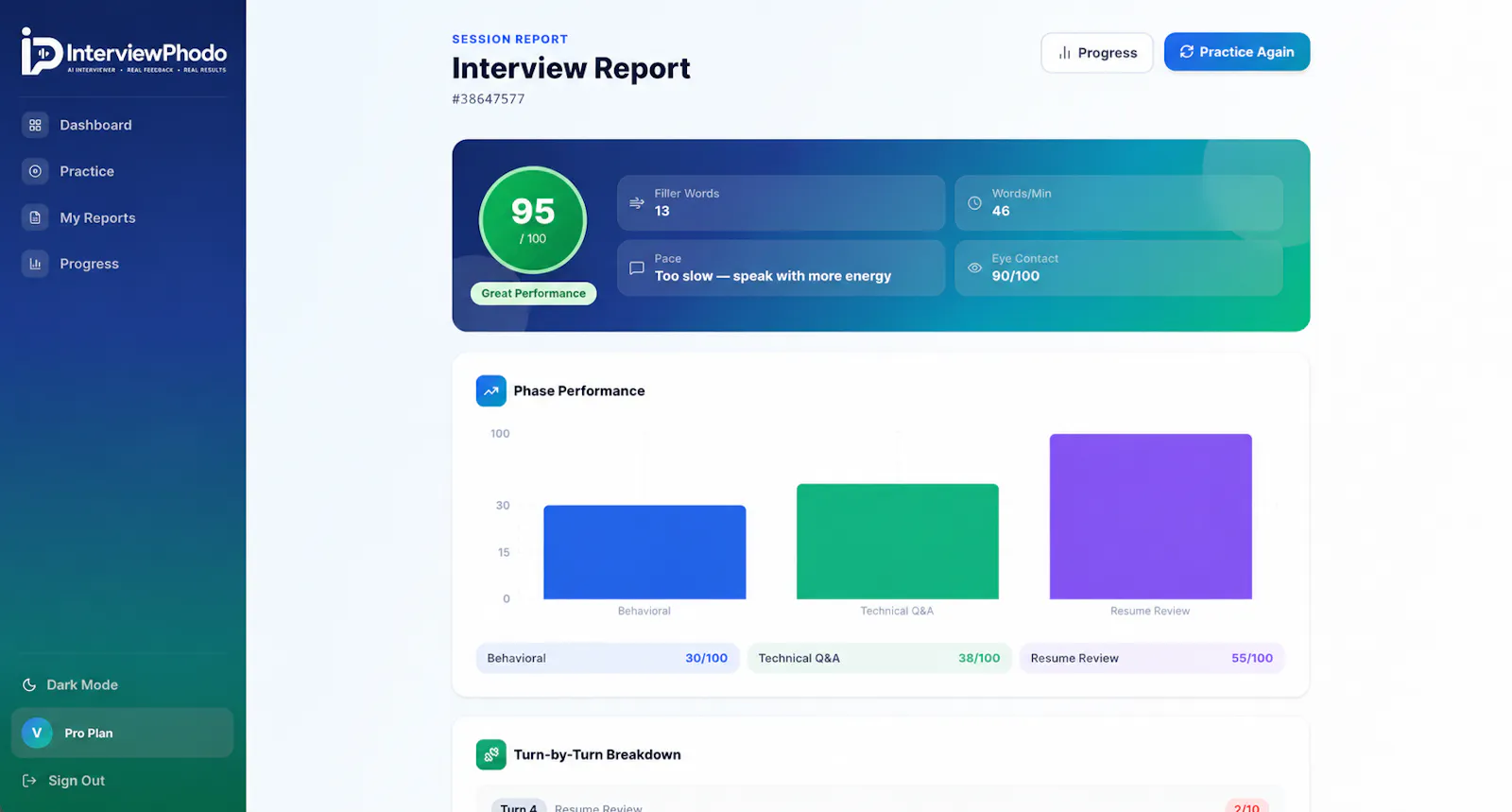Click the Filler Words wind icon
Viewport: 1512px width, 812px height.
click(637, 202)
